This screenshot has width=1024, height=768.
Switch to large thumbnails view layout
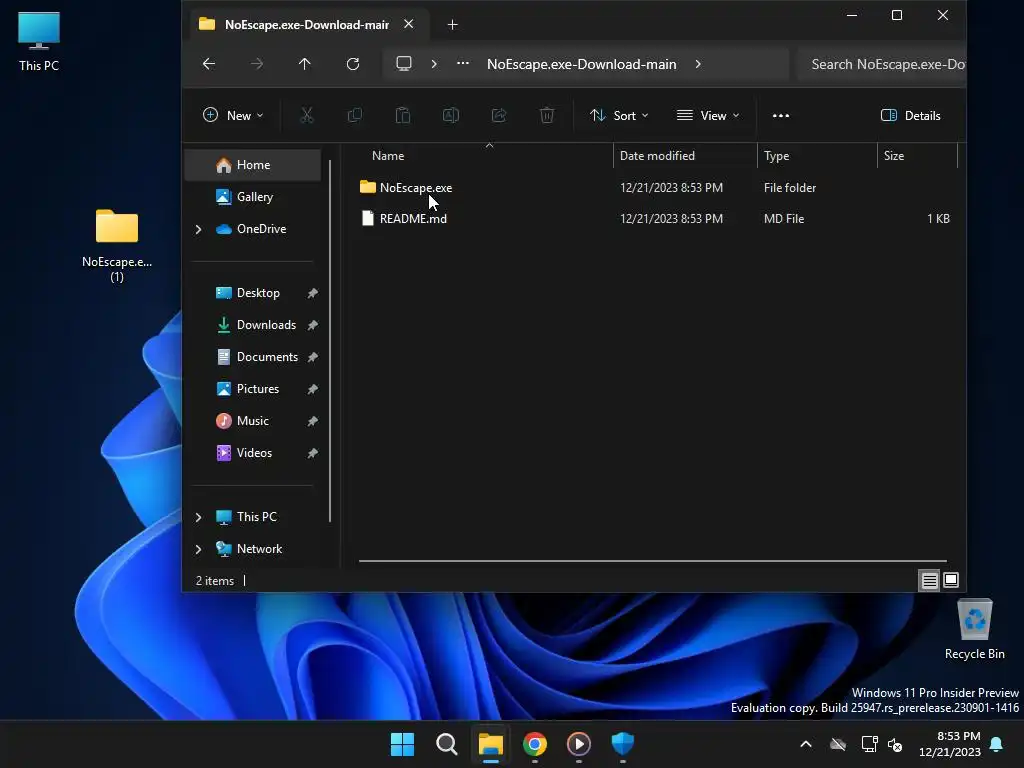pyautogui.click(x=952, y=580)
